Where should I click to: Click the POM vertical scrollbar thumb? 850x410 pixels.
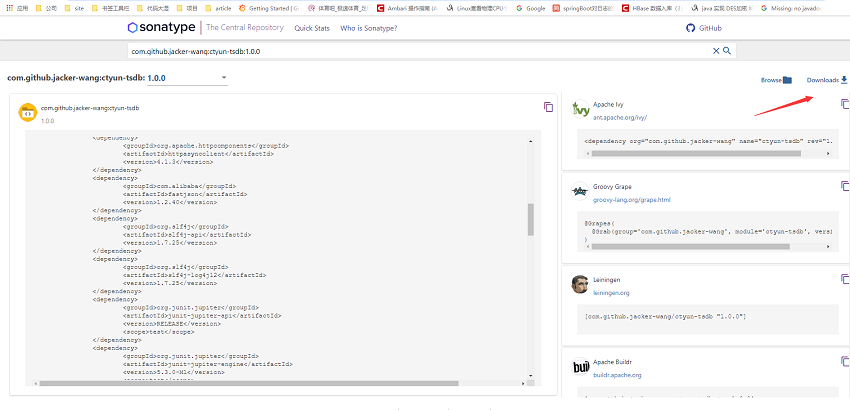tap(531, 220)
